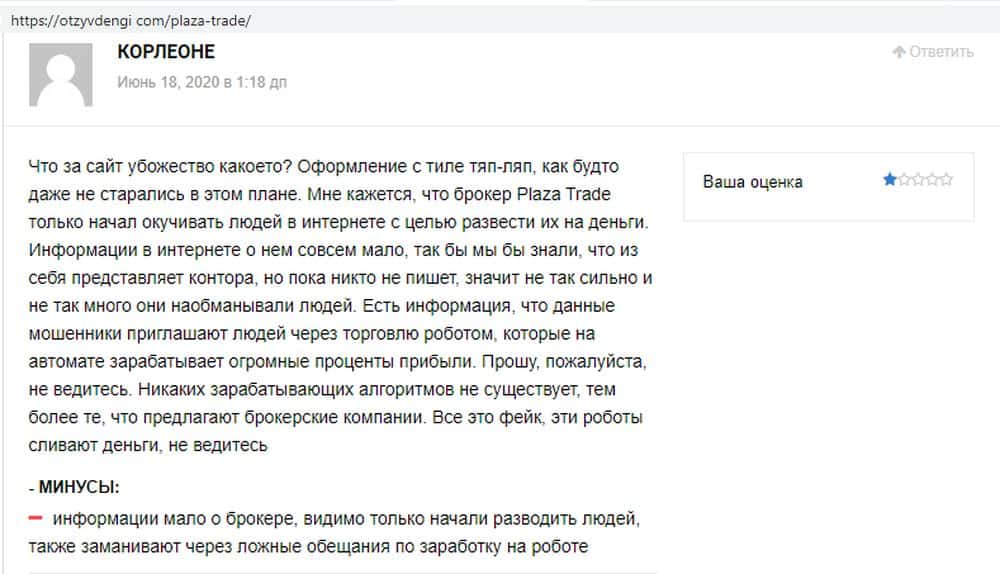Click the otzyvdengi URL text at top
This screenshot has width=1000, height=574.
coord(131,20)
